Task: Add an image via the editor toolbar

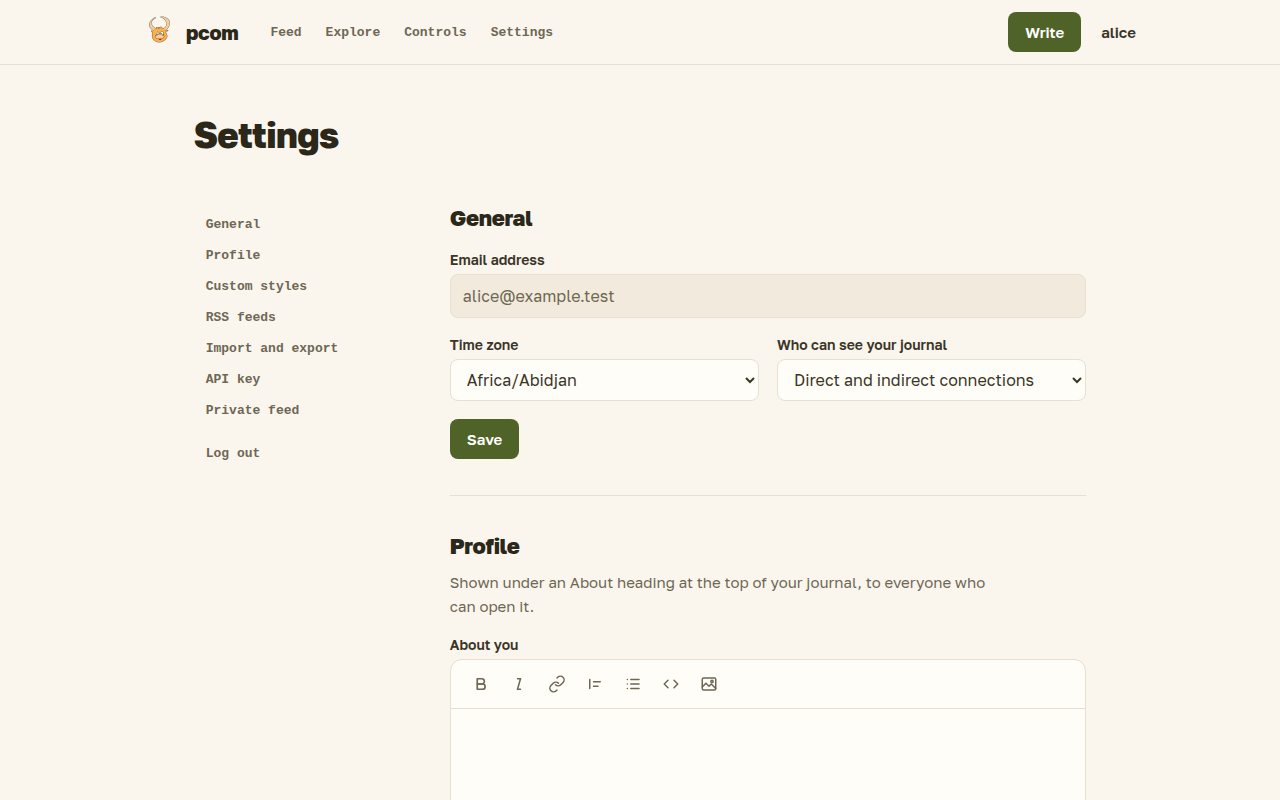Action: pyautogui.click(x=709, y=684)
